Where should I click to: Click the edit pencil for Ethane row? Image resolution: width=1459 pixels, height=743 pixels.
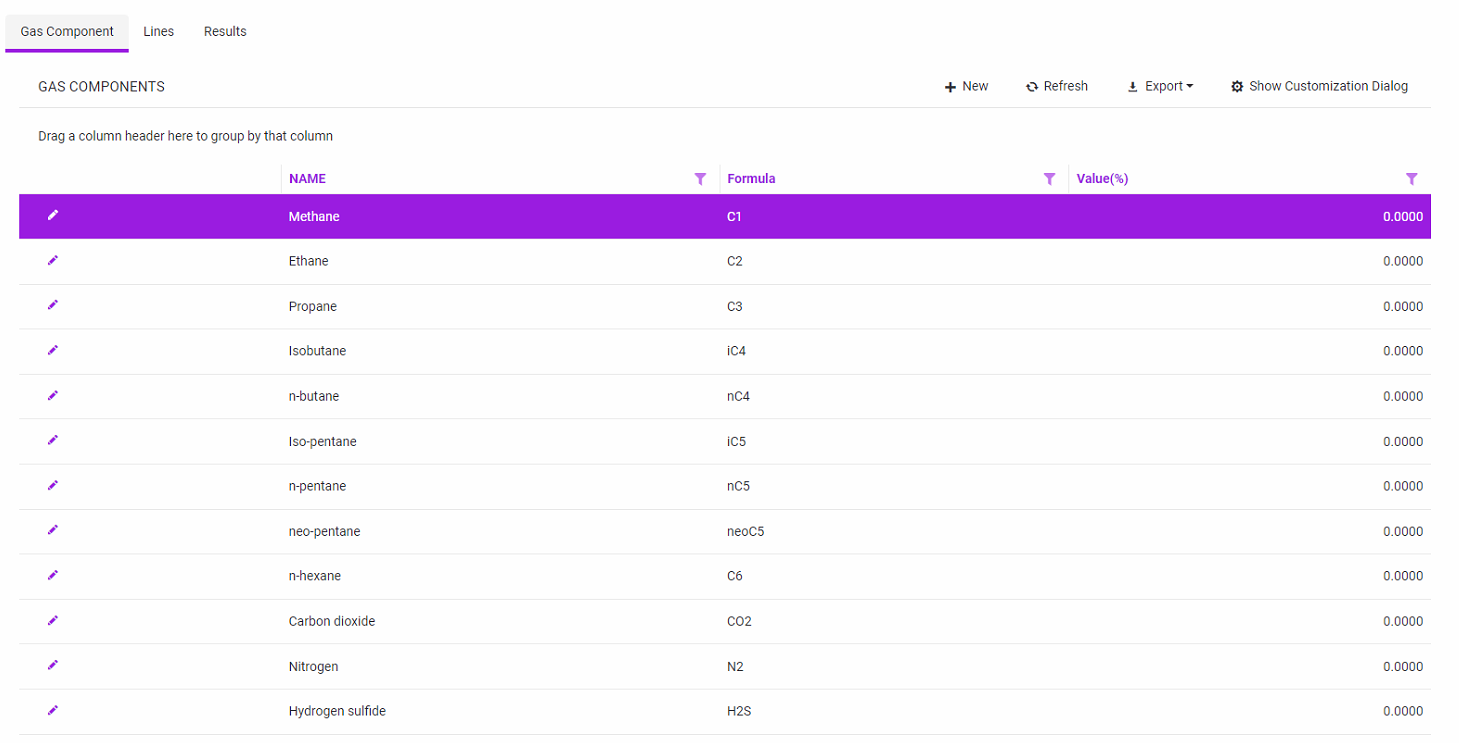[x=53, y=260]
